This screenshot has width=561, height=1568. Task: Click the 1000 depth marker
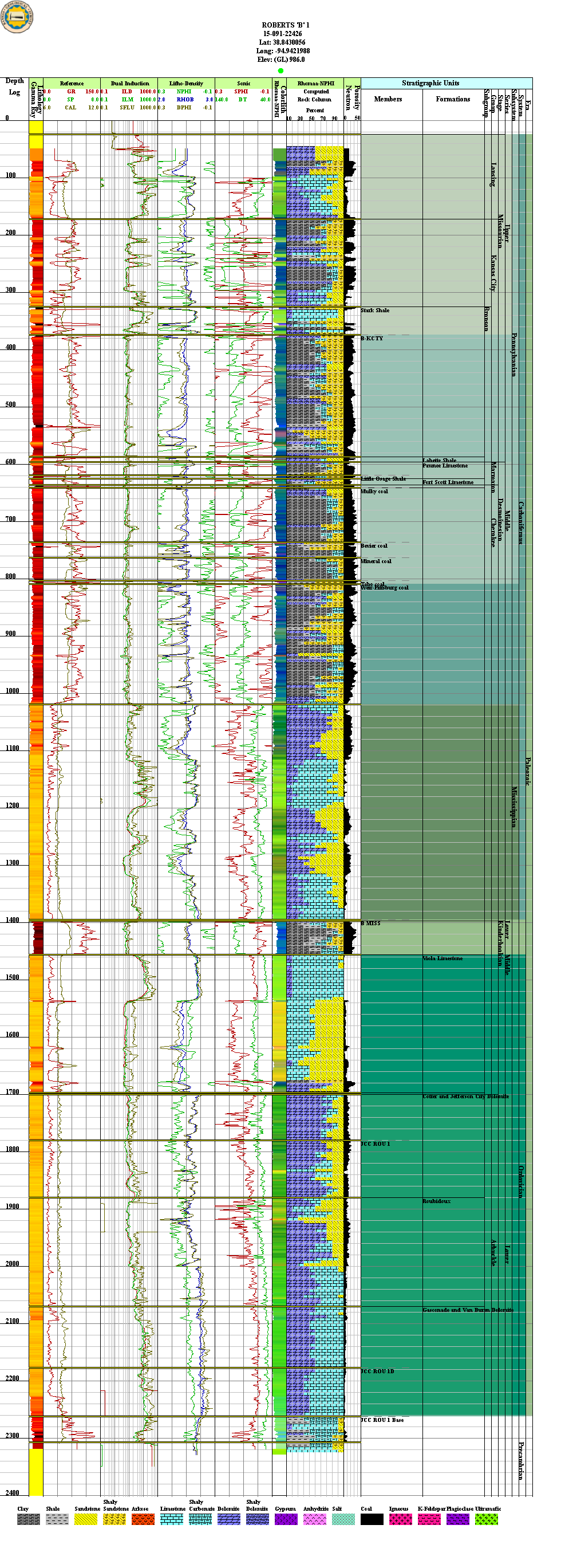(12, 691)
